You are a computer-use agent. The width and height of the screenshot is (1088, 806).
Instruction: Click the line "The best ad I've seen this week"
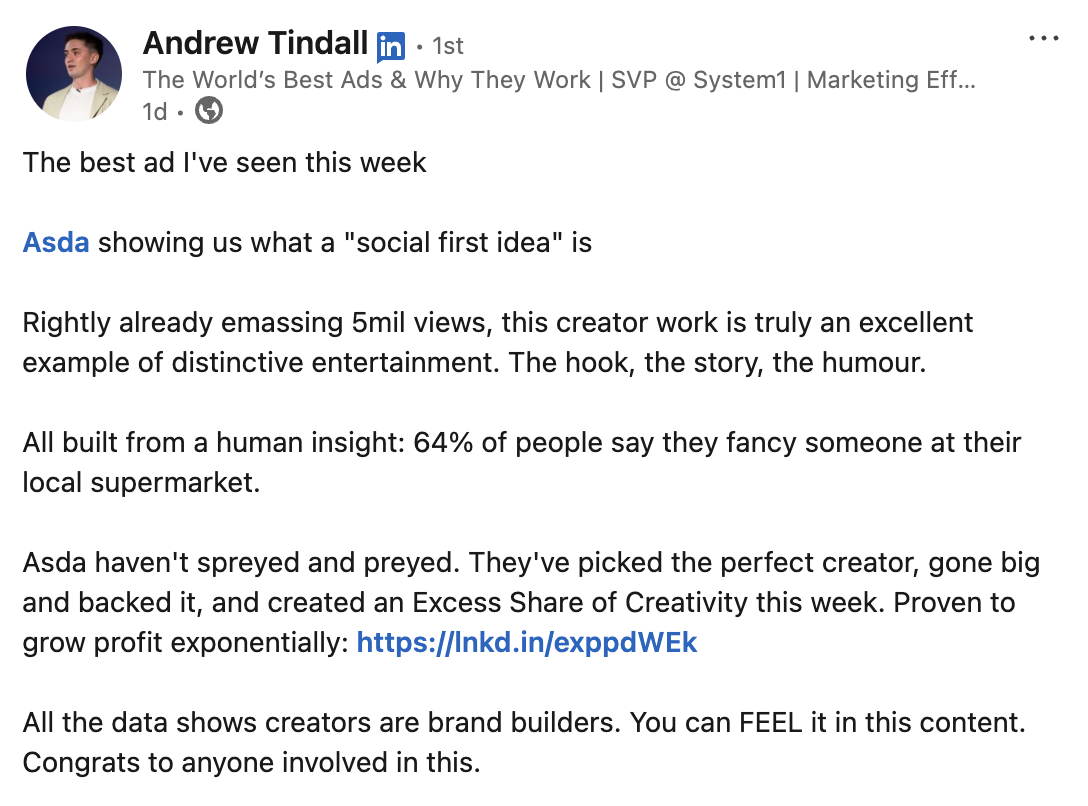225,162
